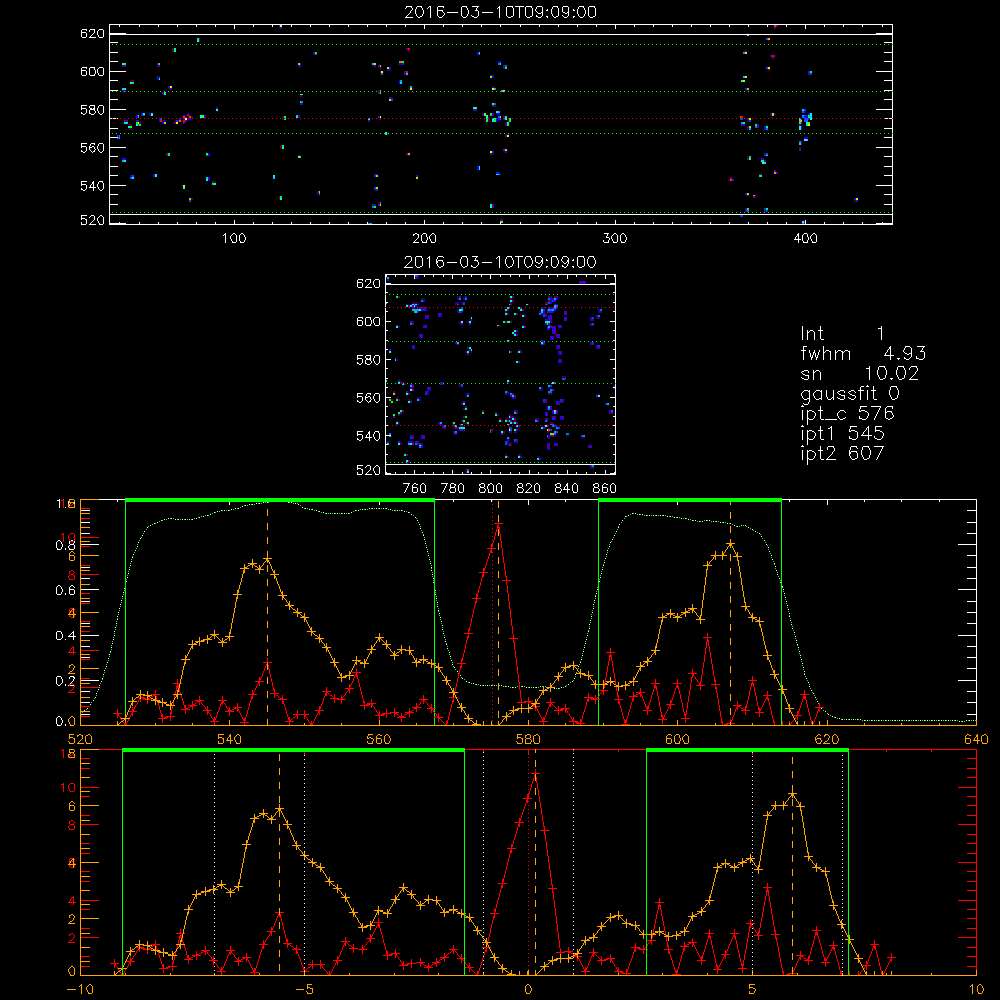Click the orange 560 x-axis label of the profile plot
The image size is (1000, 1000).
(x=379, y=740)
